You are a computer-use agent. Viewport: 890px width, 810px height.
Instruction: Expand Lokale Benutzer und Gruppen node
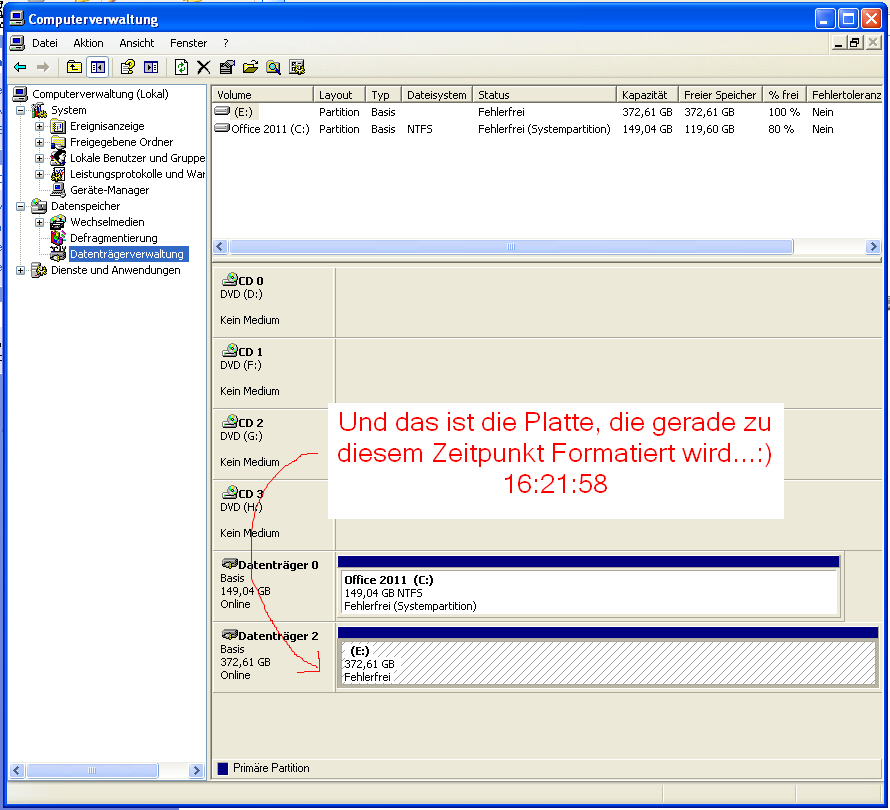39,158
